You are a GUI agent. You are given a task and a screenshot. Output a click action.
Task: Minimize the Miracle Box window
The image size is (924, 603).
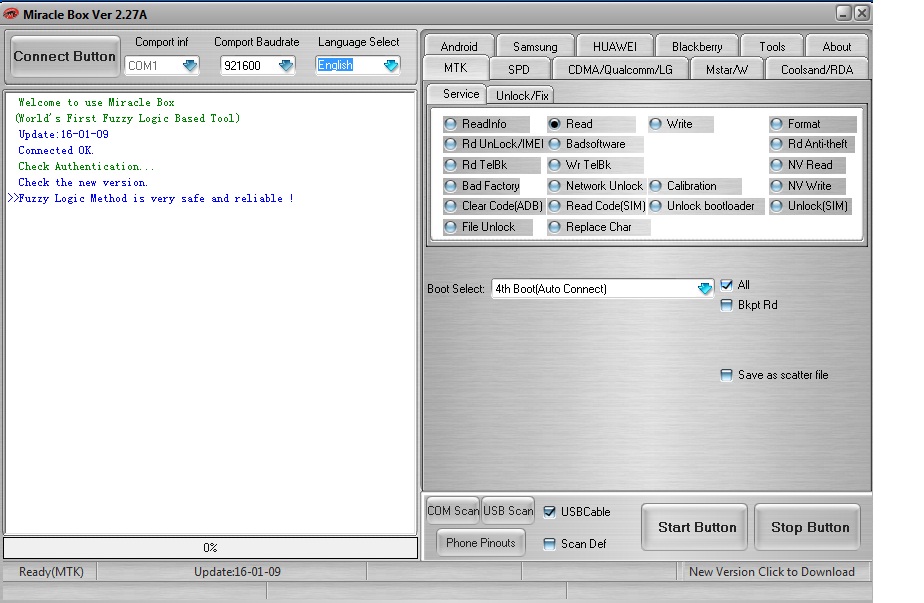click(x=843, y=13)
